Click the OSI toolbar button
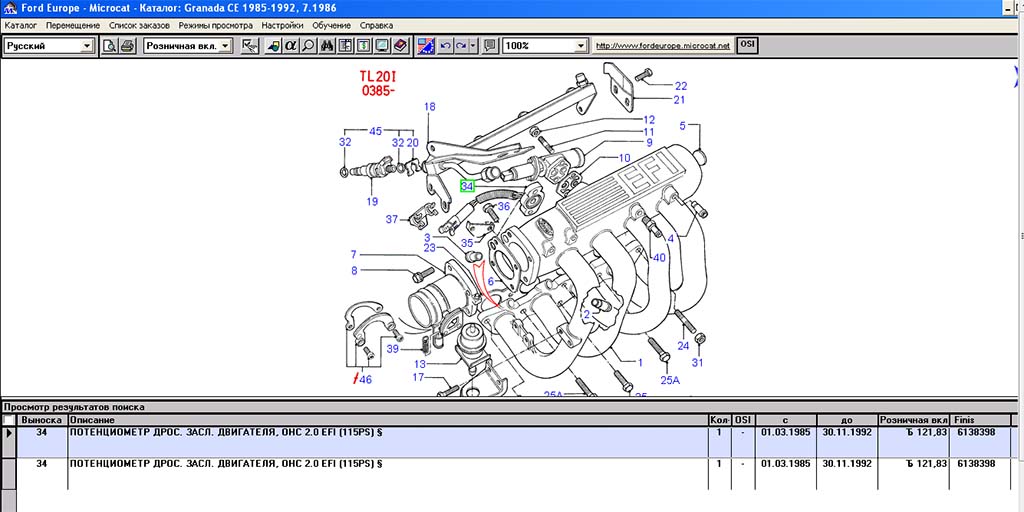Screen dimensions: 1024x512 click(747, 46)
